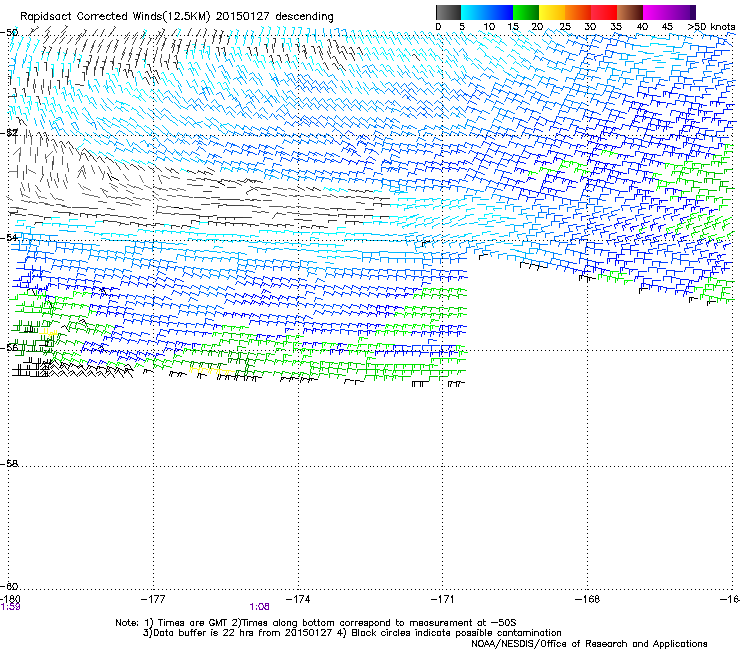740x650 pixels.
Task: Click the -58 latitude axis label
Action: pos(9,464)
